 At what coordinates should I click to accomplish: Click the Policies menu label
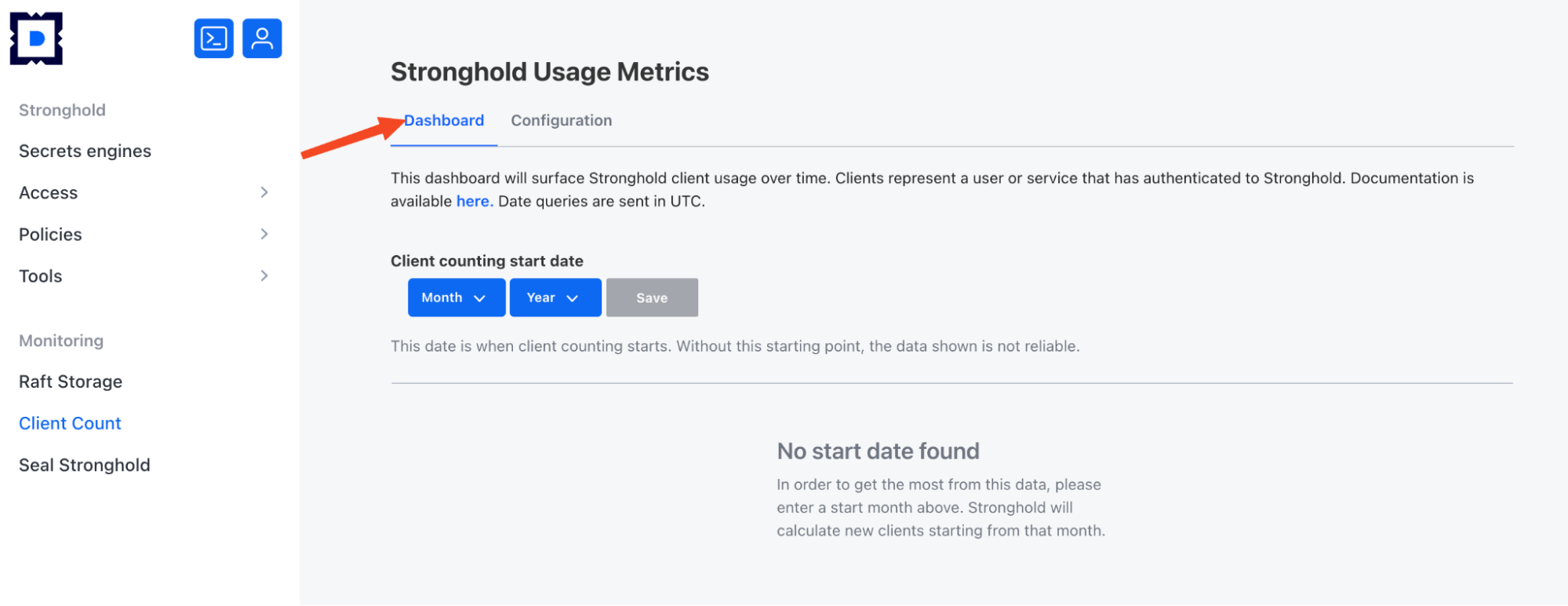coord(50,234)
